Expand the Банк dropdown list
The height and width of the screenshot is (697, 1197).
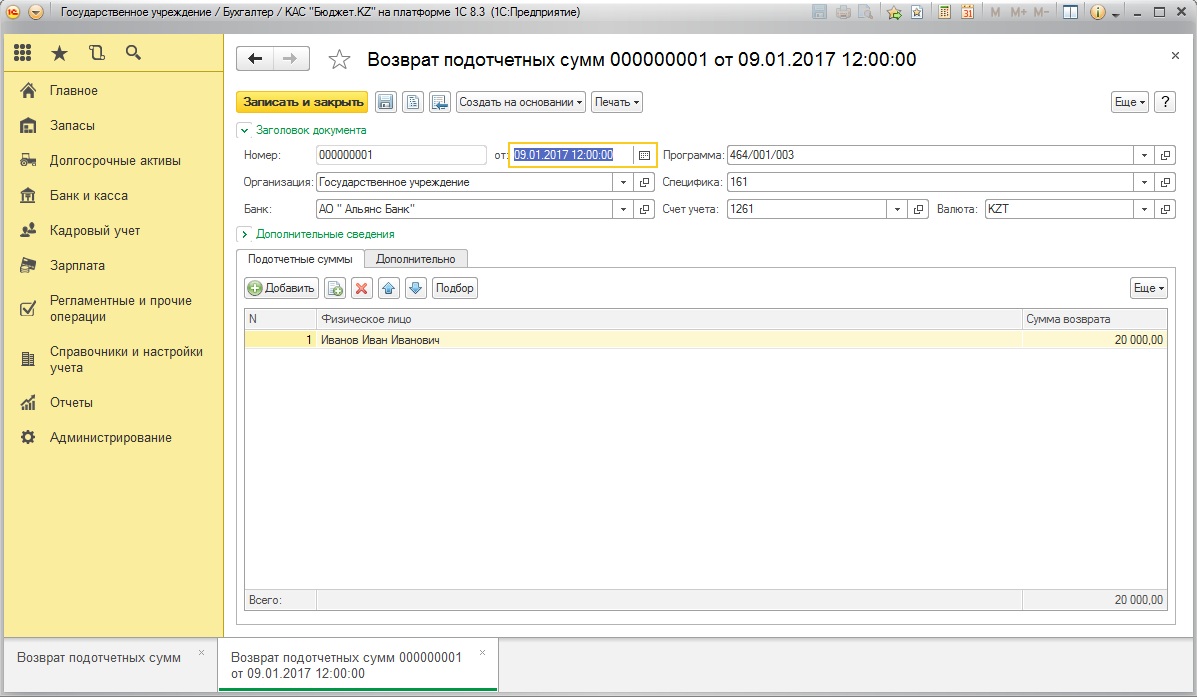coord(624,209)
